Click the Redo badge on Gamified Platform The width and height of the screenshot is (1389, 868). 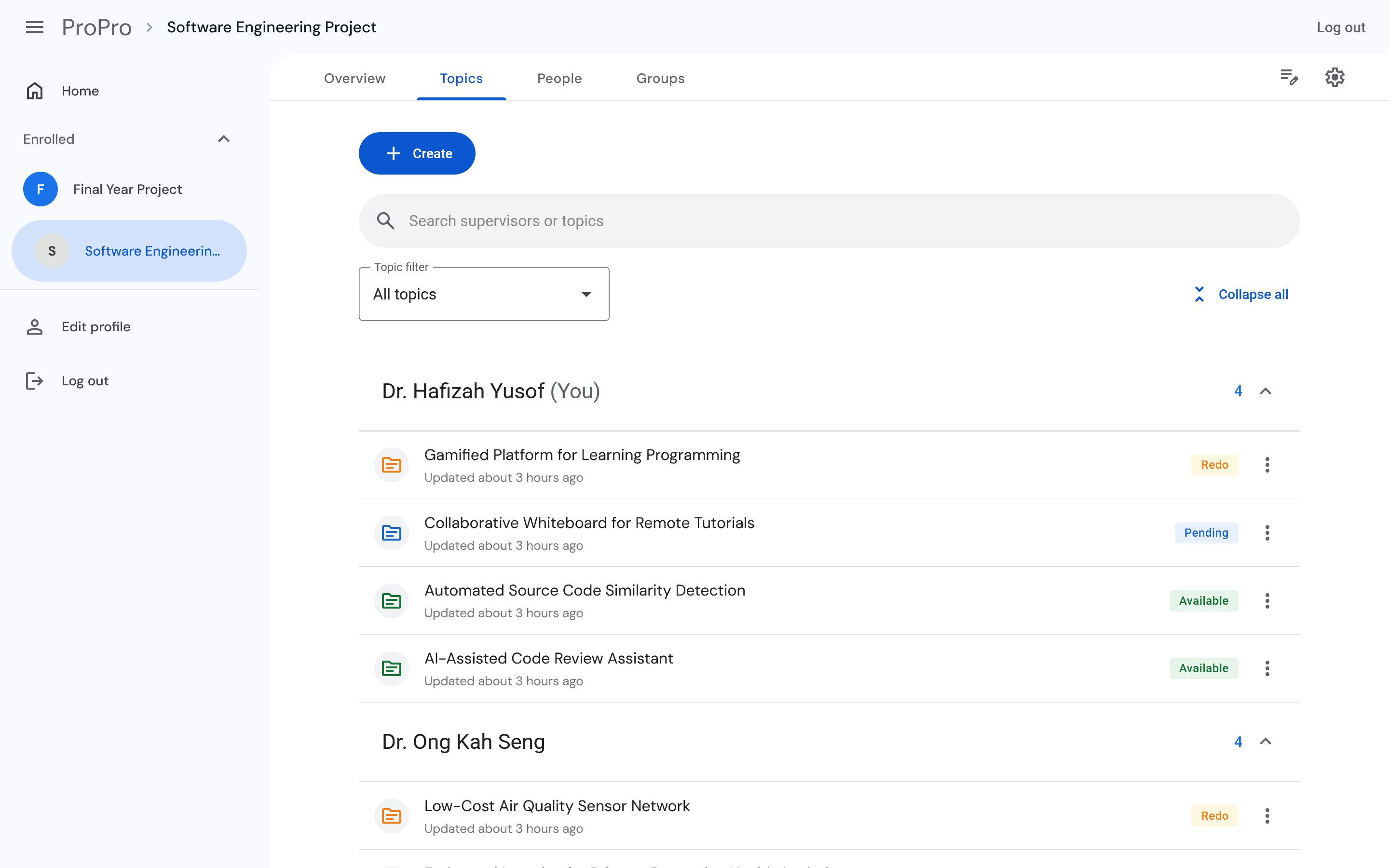pos(1214,465)
